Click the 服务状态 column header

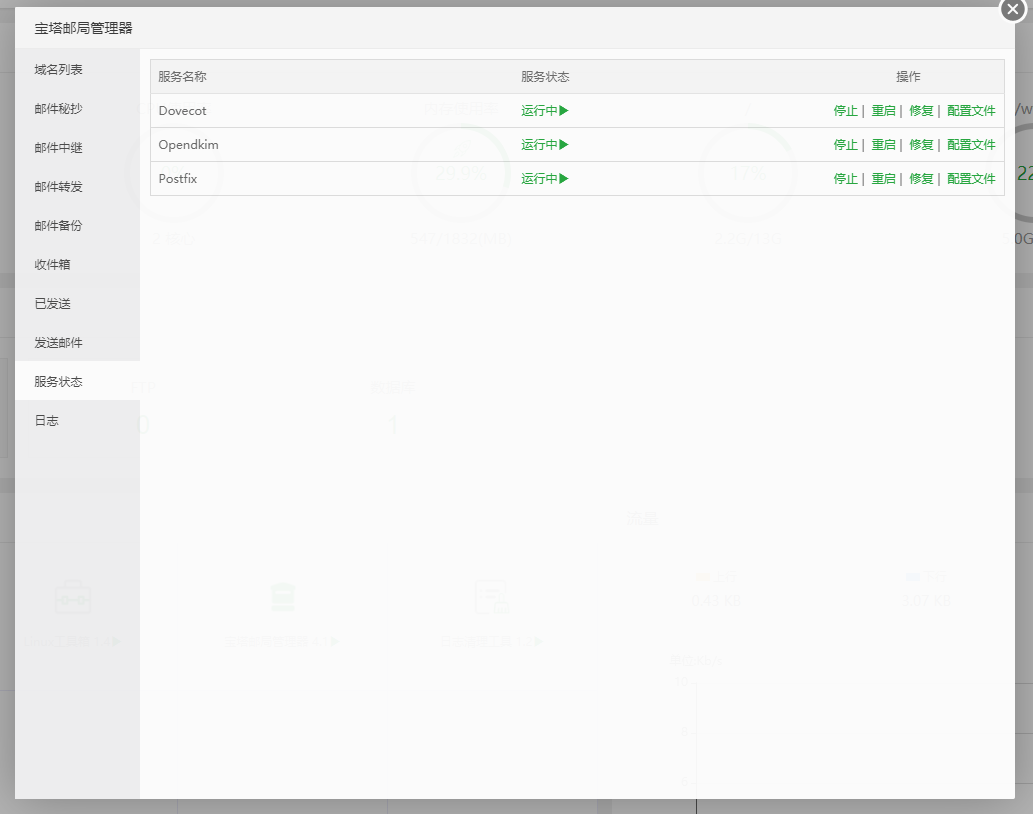[545, 77]
